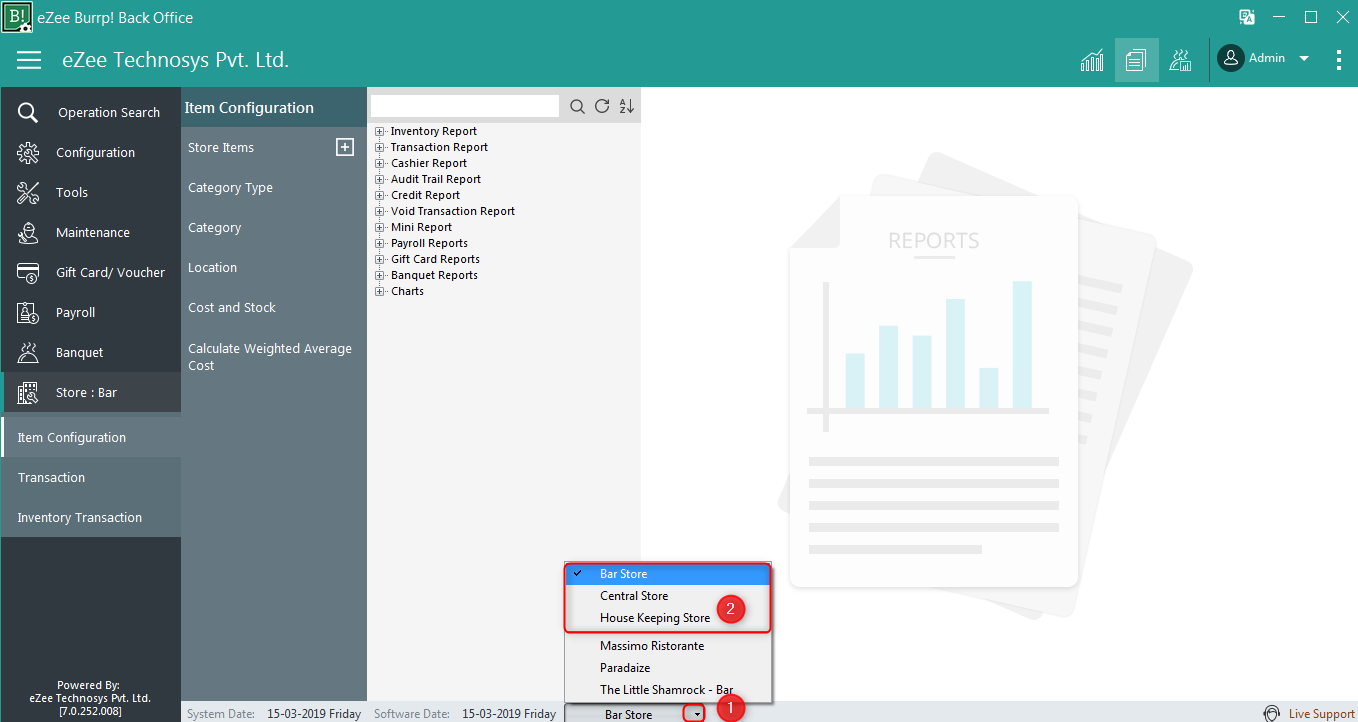Add new store item with plus icon
Screen dimensions: 1358x722
tap(344, 147)
